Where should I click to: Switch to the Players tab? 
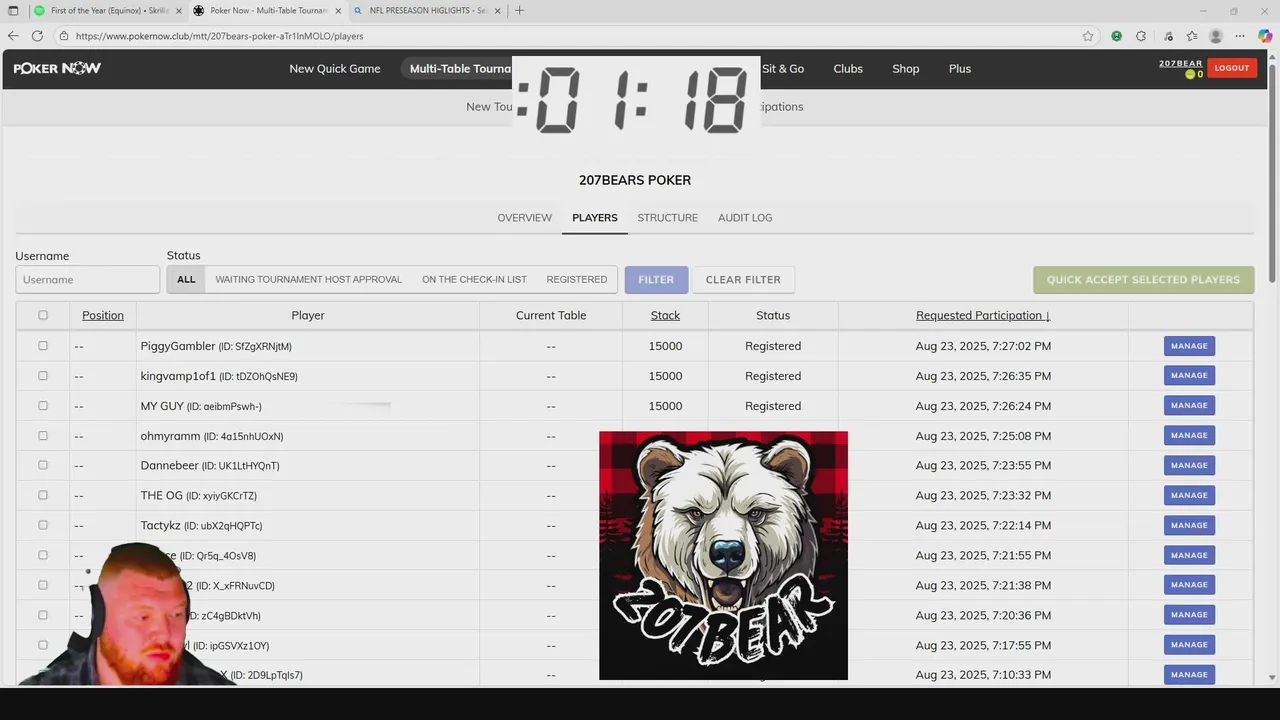pyautogui.click(x=595, y=218)
